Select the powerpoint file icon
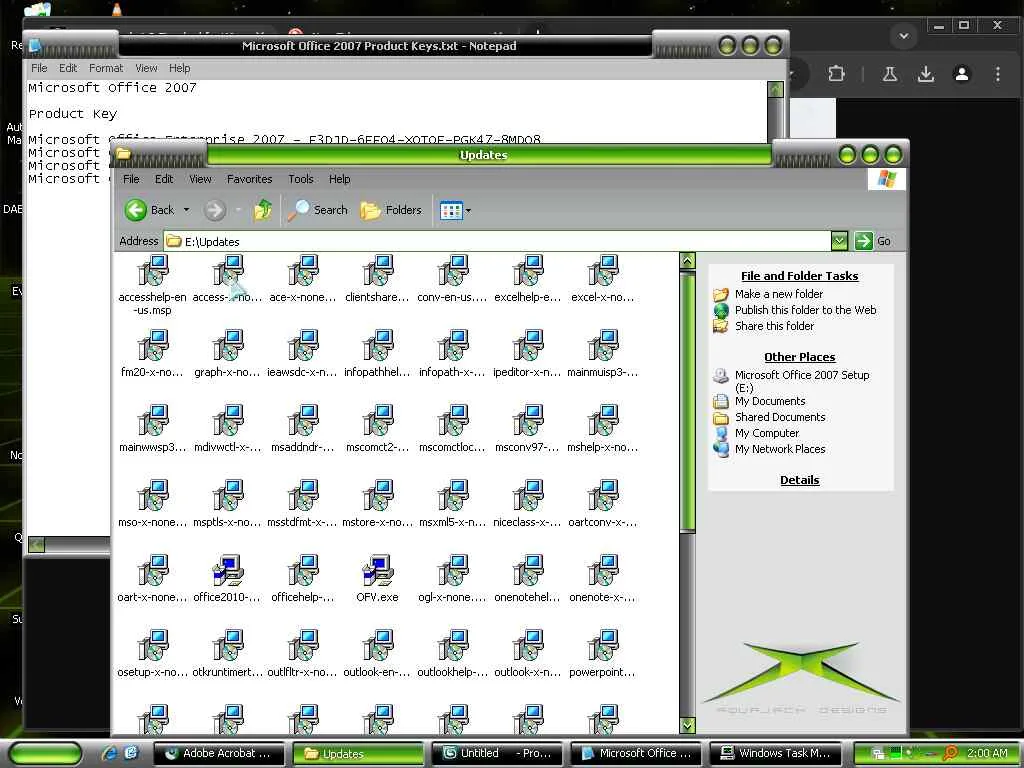Screen dimensions: 1024x768 603,645
